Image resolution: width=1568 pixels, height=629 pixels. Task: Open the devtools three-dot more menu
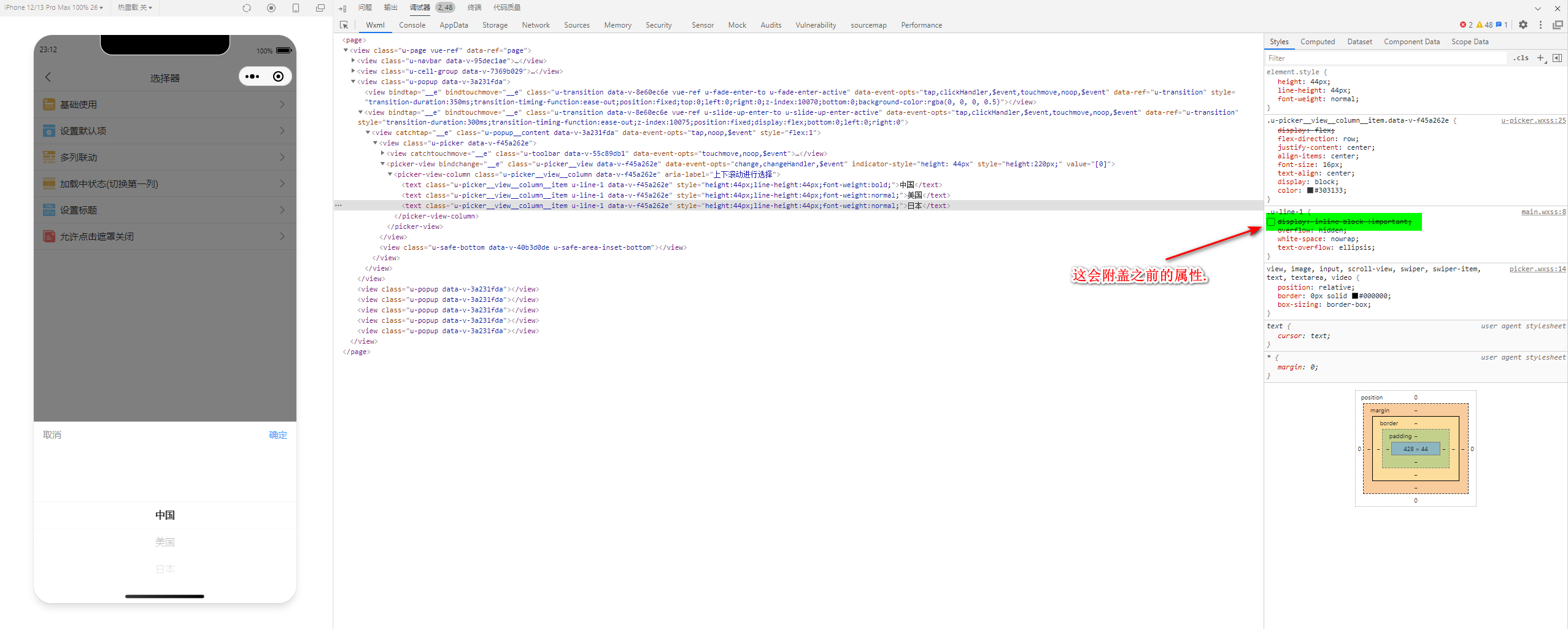click(1540, 25)
